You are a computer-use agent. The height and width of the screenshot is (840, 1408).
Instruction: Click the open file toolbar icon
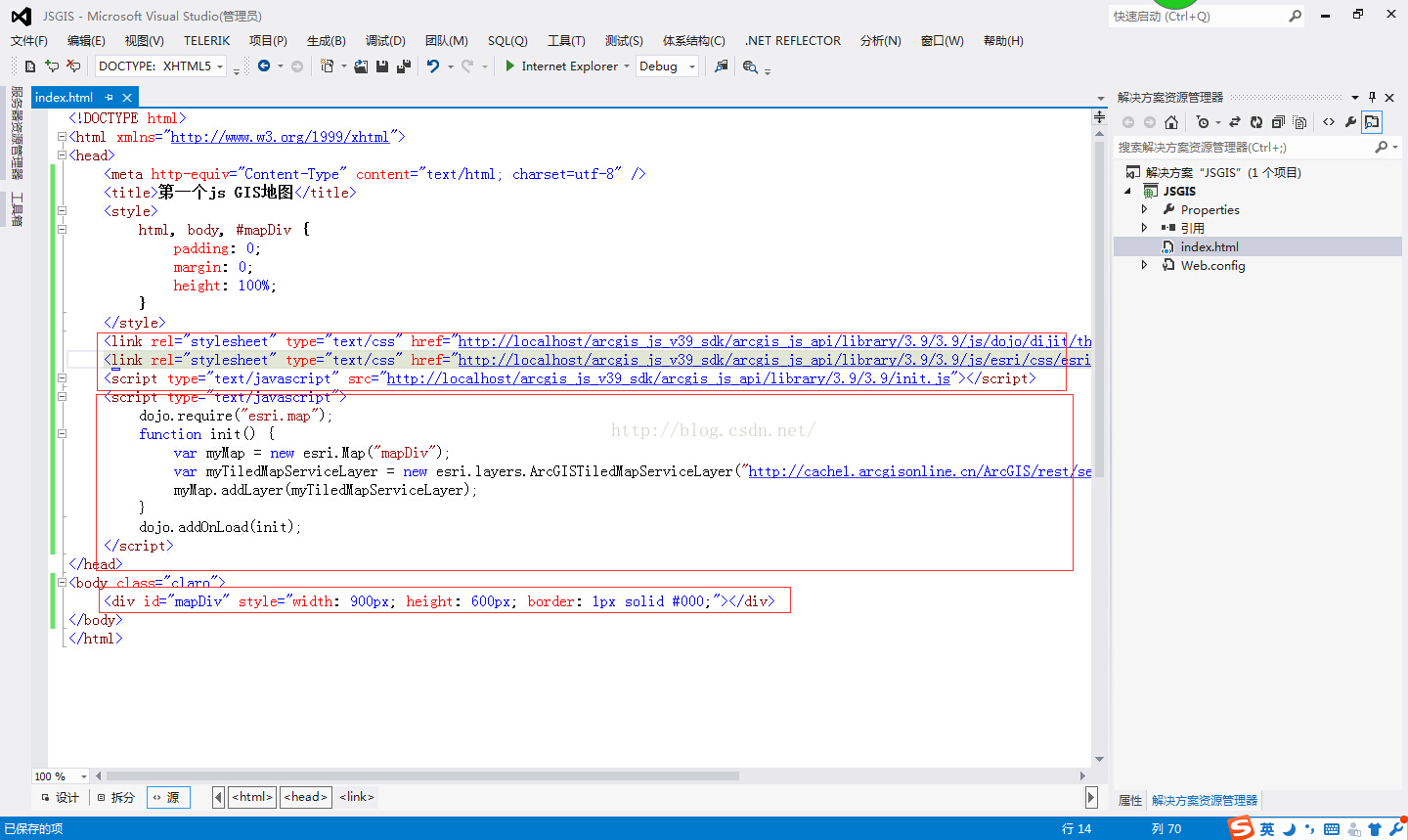click(x=361, y=66)
